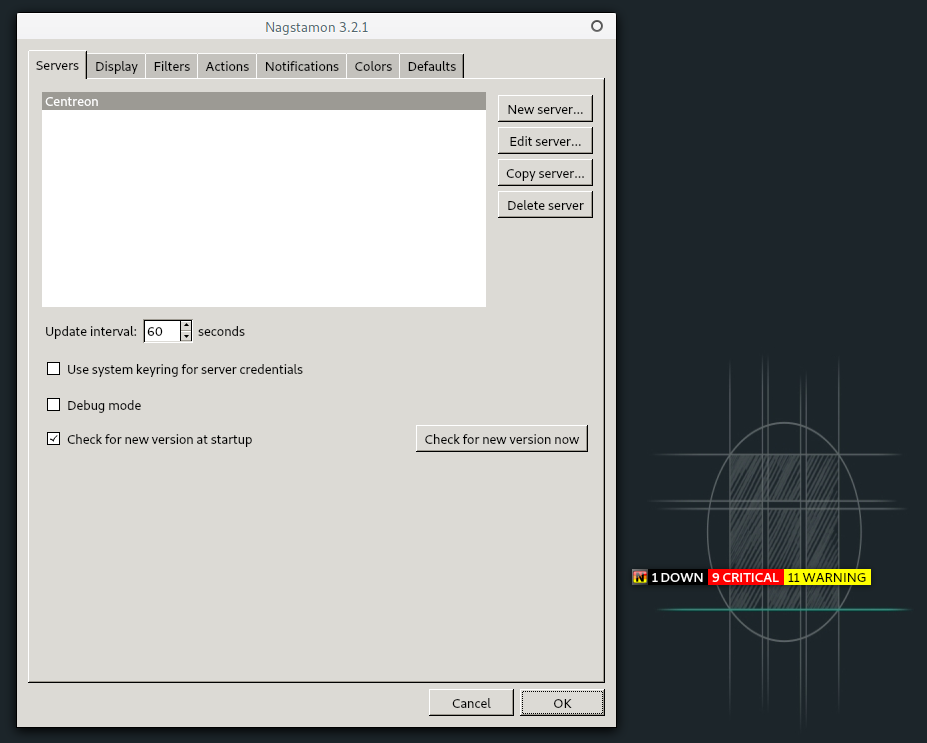The width and height of the screenshot is (927, 743).
Task: Click the Nagstamon logo icon in the status bar
Action: 640,577
